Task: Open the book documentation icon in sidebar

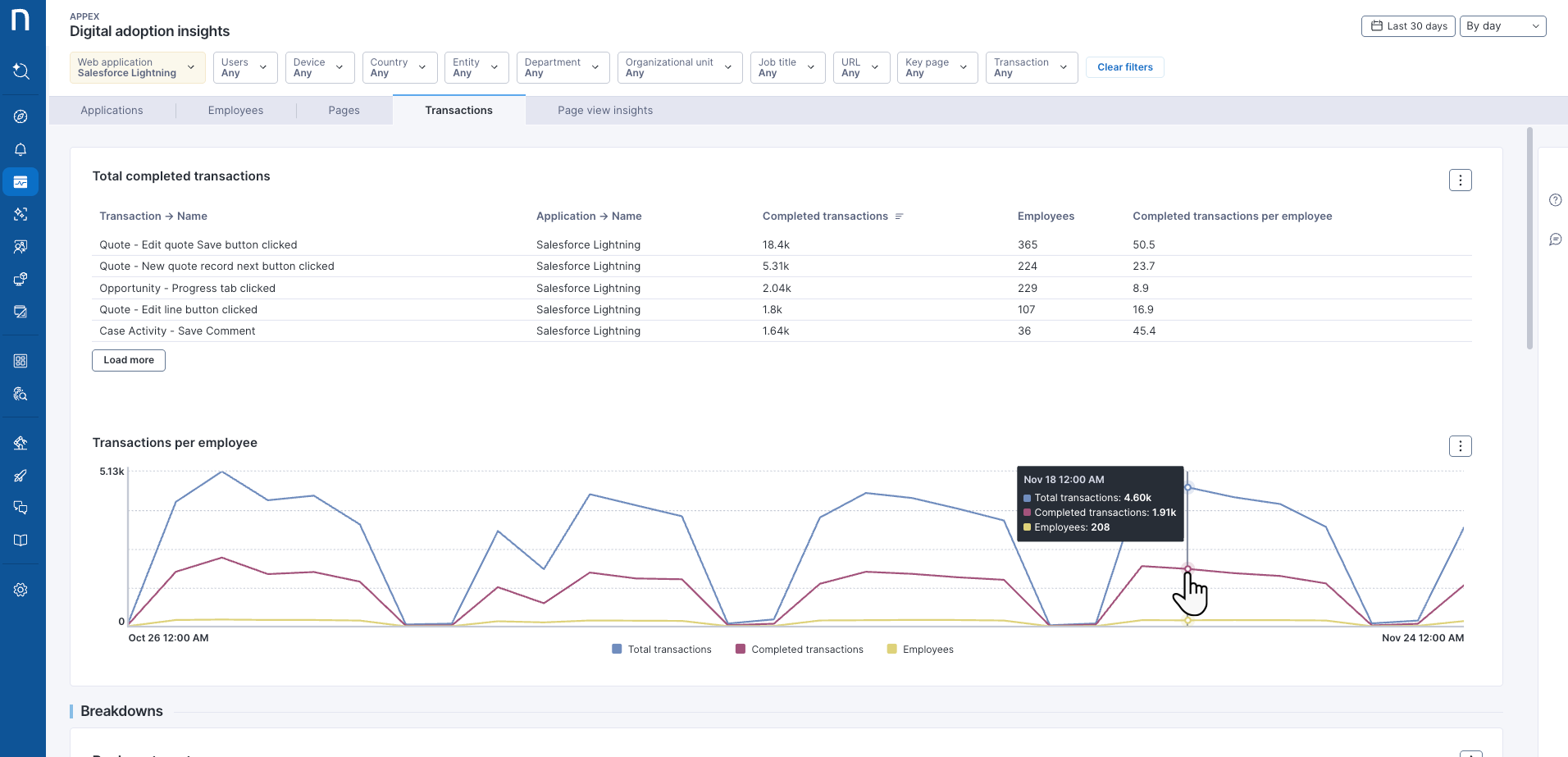Action: (x=21, y=540)
